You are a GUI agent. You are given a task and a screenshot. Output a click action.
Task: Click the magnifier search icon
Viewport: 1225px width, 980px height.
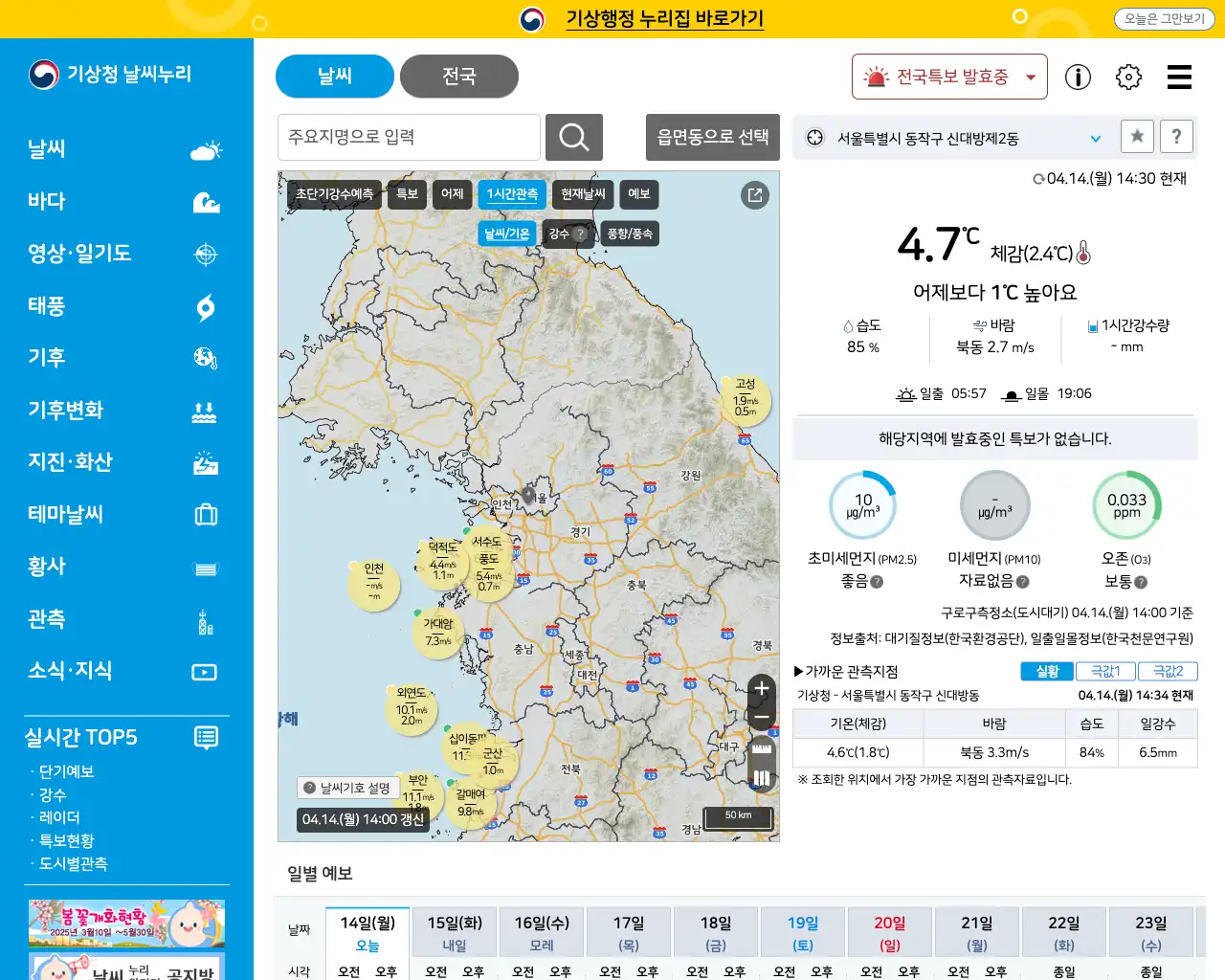pos(573,137)
